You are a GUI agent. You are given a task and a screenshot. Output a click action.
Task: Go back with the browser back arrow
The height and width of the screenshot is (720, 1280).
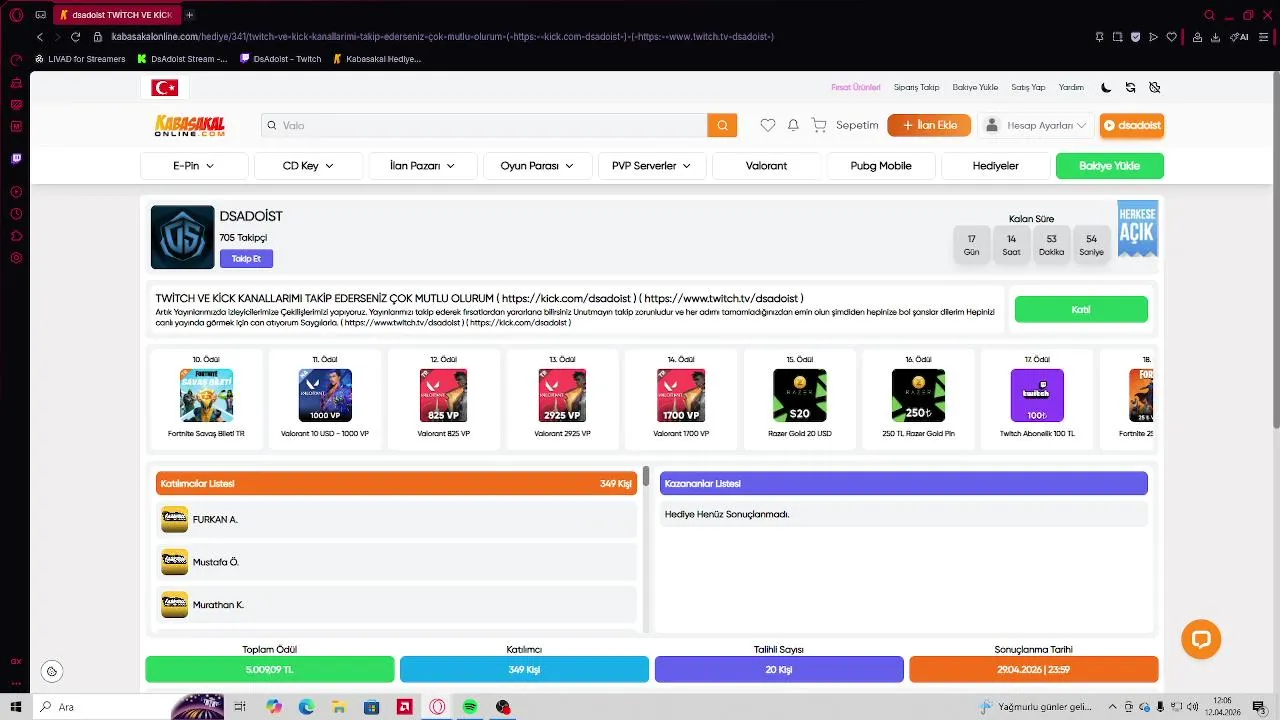40,37
